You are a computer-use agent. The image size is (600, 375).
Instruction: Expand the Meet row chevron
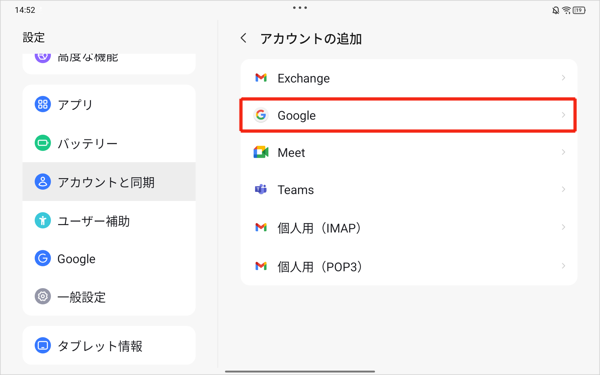[x=563, y=152]
